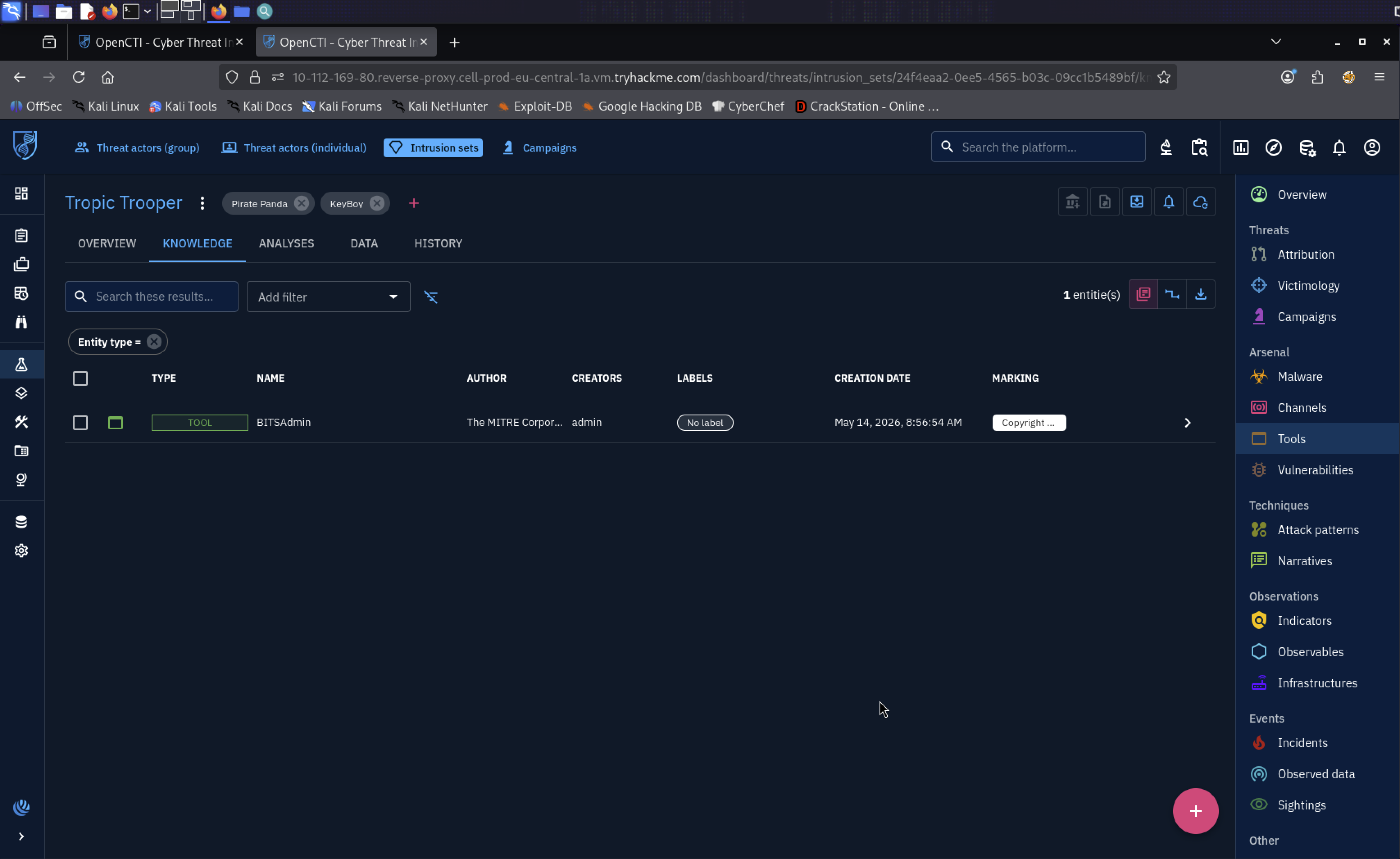The width and height of the screenshot is (1400, 859).
Task: Switch to the ANALYSES tab
Action: coord(286,243)
